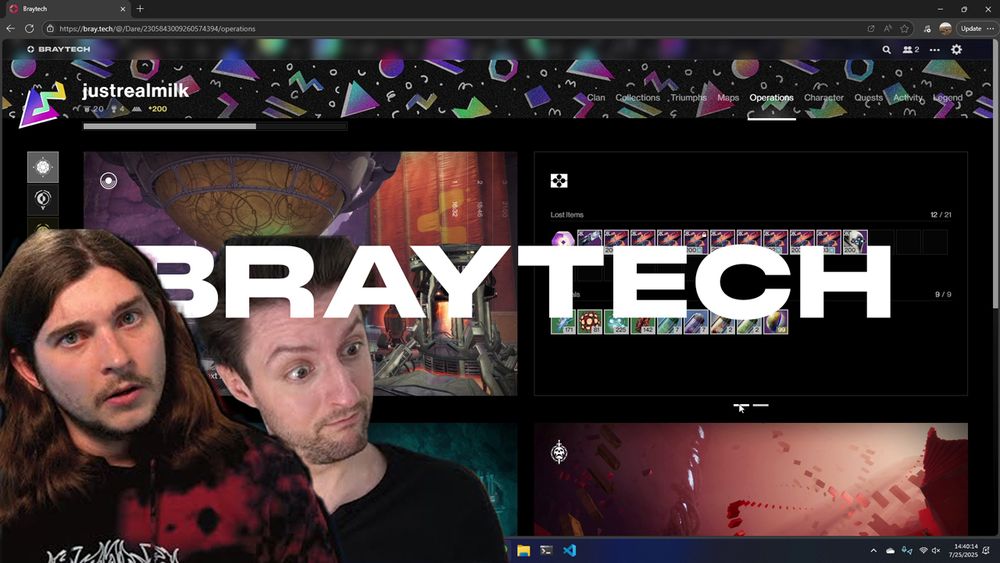
Task: Select the material with count 225
Action: (616, 322)
